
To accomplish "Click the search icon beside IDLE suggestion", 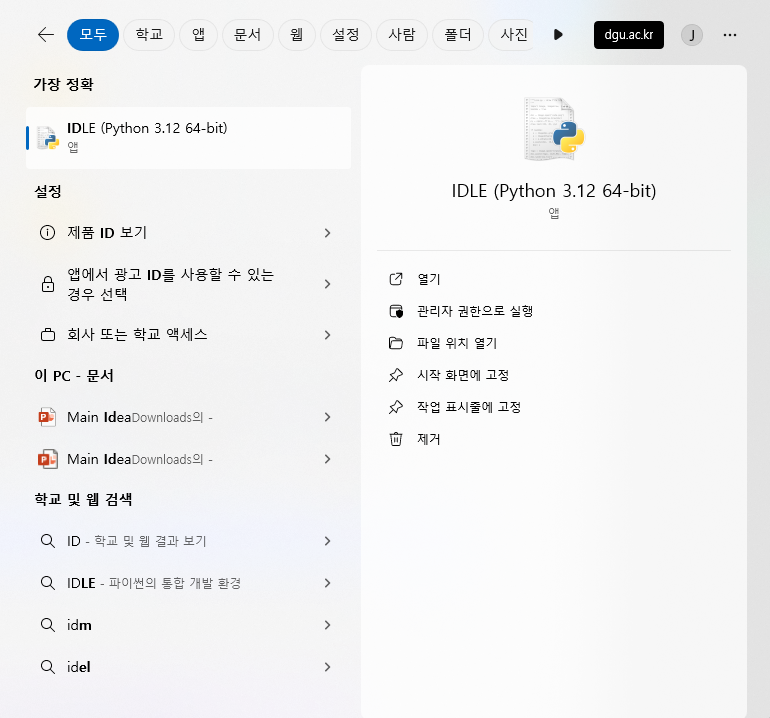I will (x=48, y=583).
